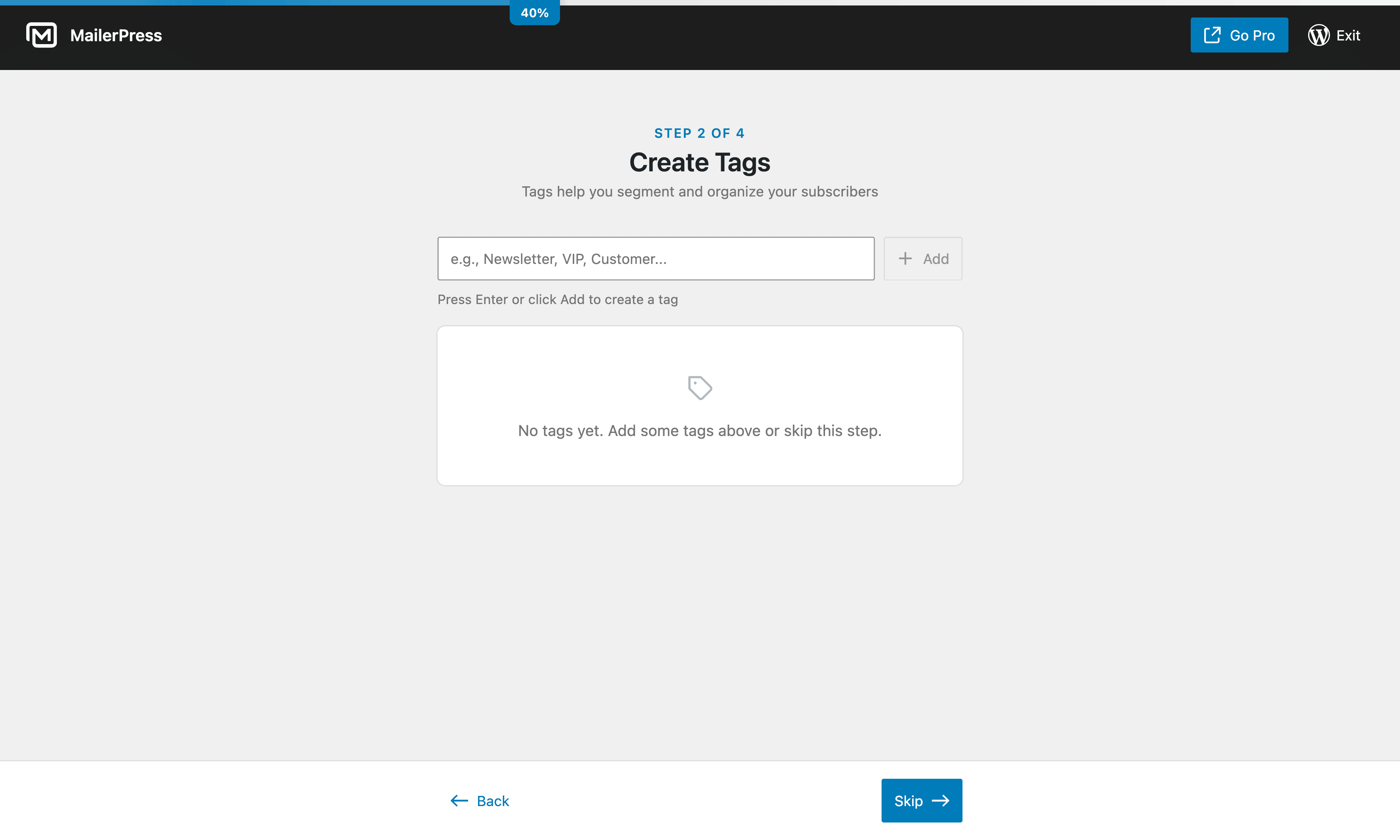The width and height of the screenshot is (1400, 840).
Task: Click the left arrow icon beside Back
Action: click(459, 800)
